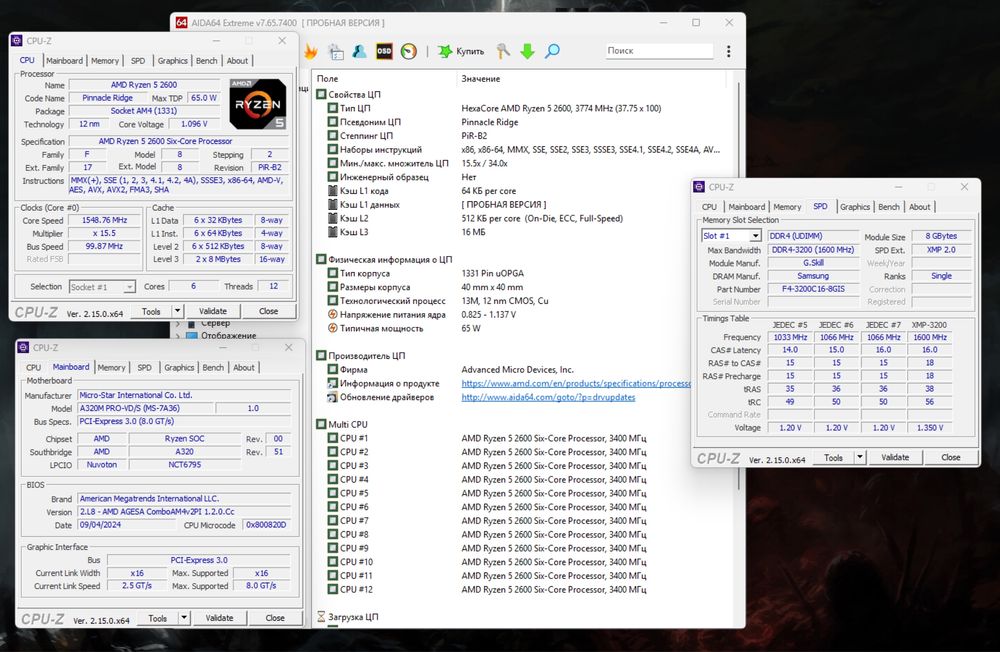Open Tools dropdown arrow in CPU tab window
The image size is (1000, 652).
177,311
